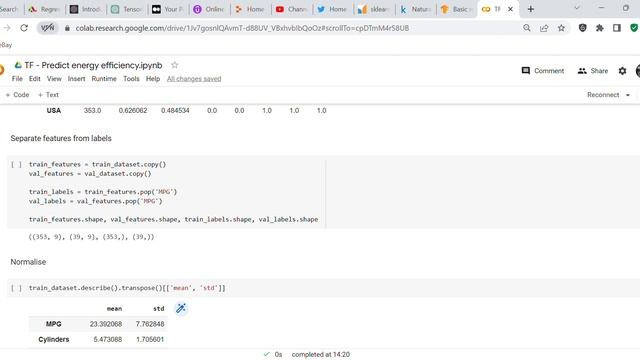Select the 'Separate features from labels' heading

point(61,138)
